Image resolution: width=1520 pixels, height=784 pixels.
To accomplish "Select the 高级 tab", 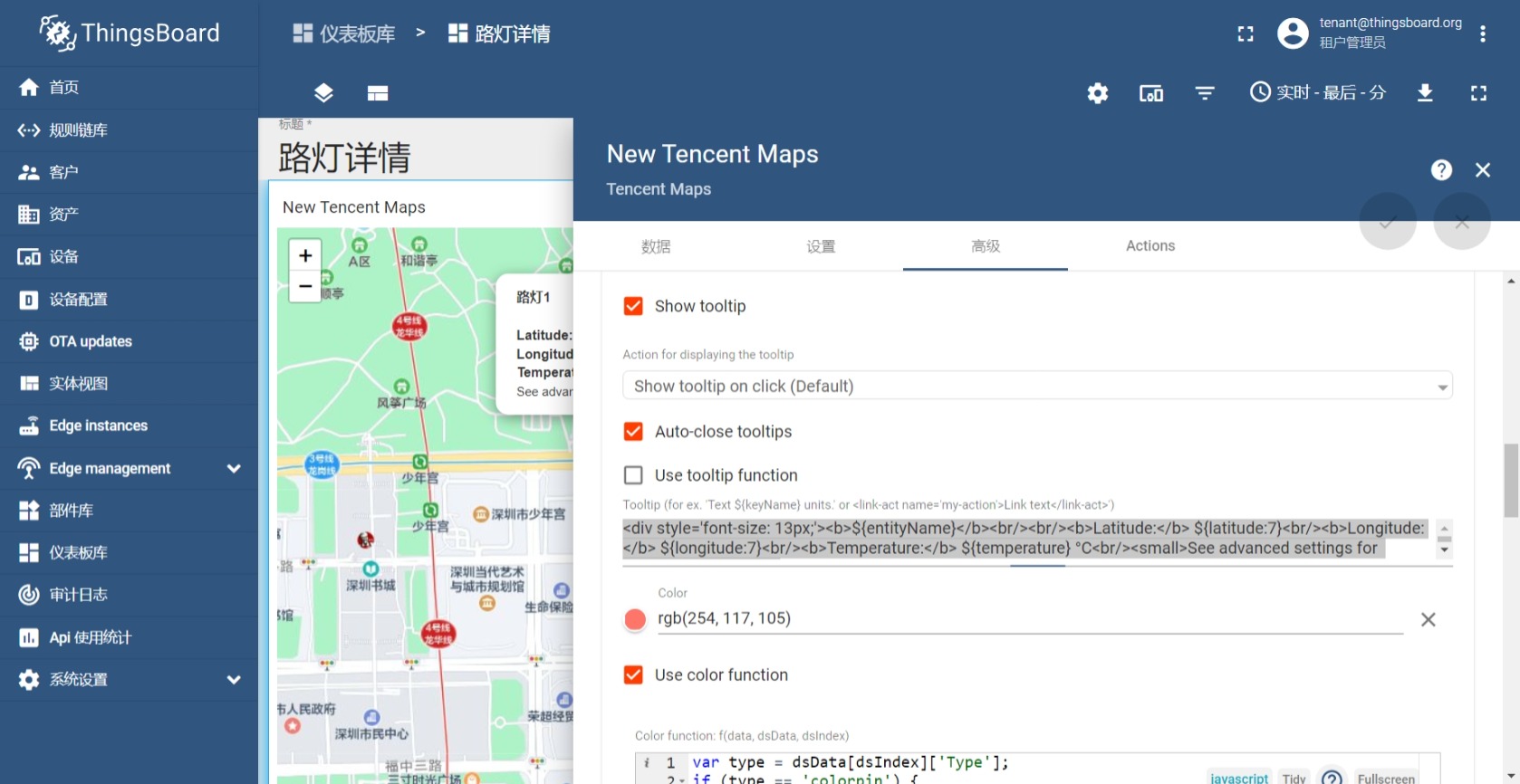I will [x=986, y=246].
